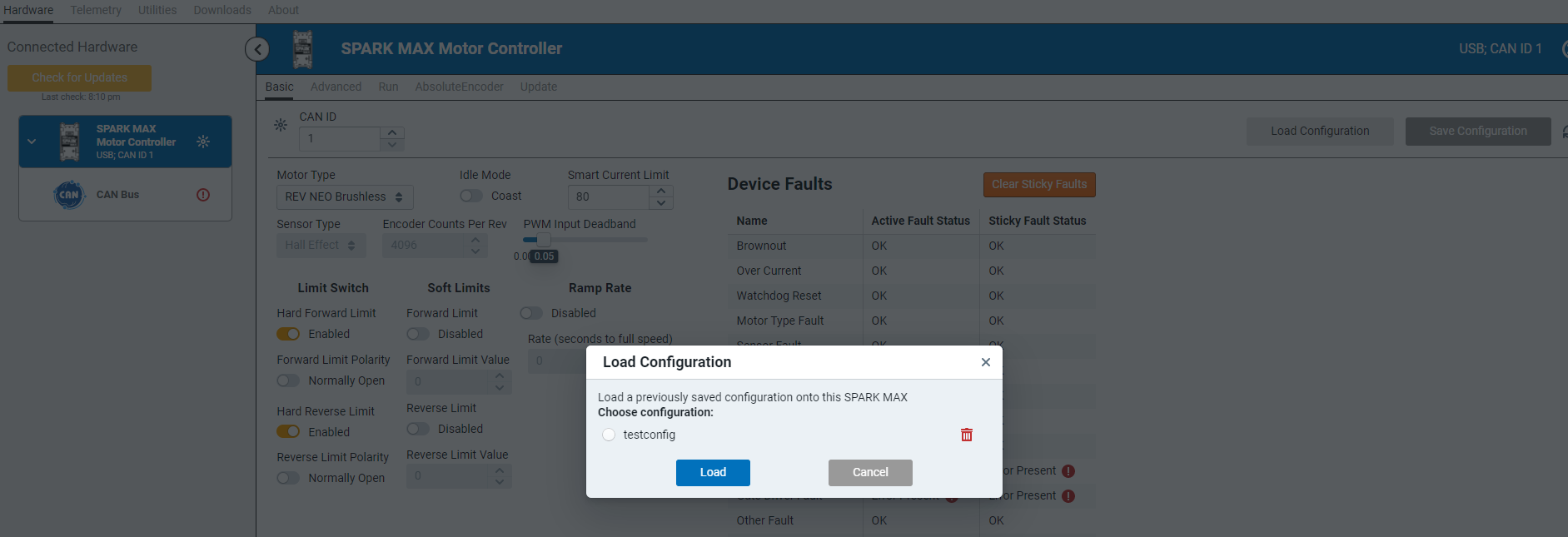Click the identify icon beside CAN ID
The image size is (1568, 537).
(x=281, y=125)
